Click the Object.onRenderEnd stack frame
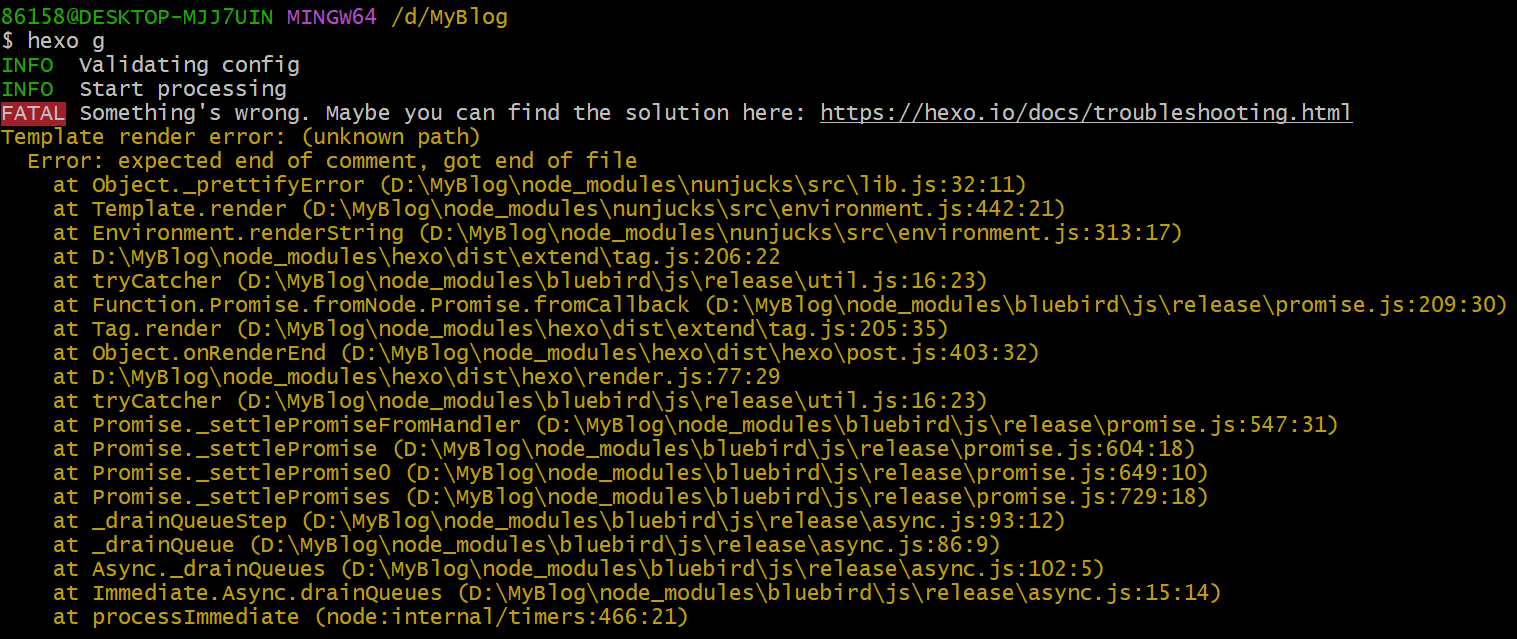The height and width of the screenshot is (639, 1517). click(x=546, y=353)
